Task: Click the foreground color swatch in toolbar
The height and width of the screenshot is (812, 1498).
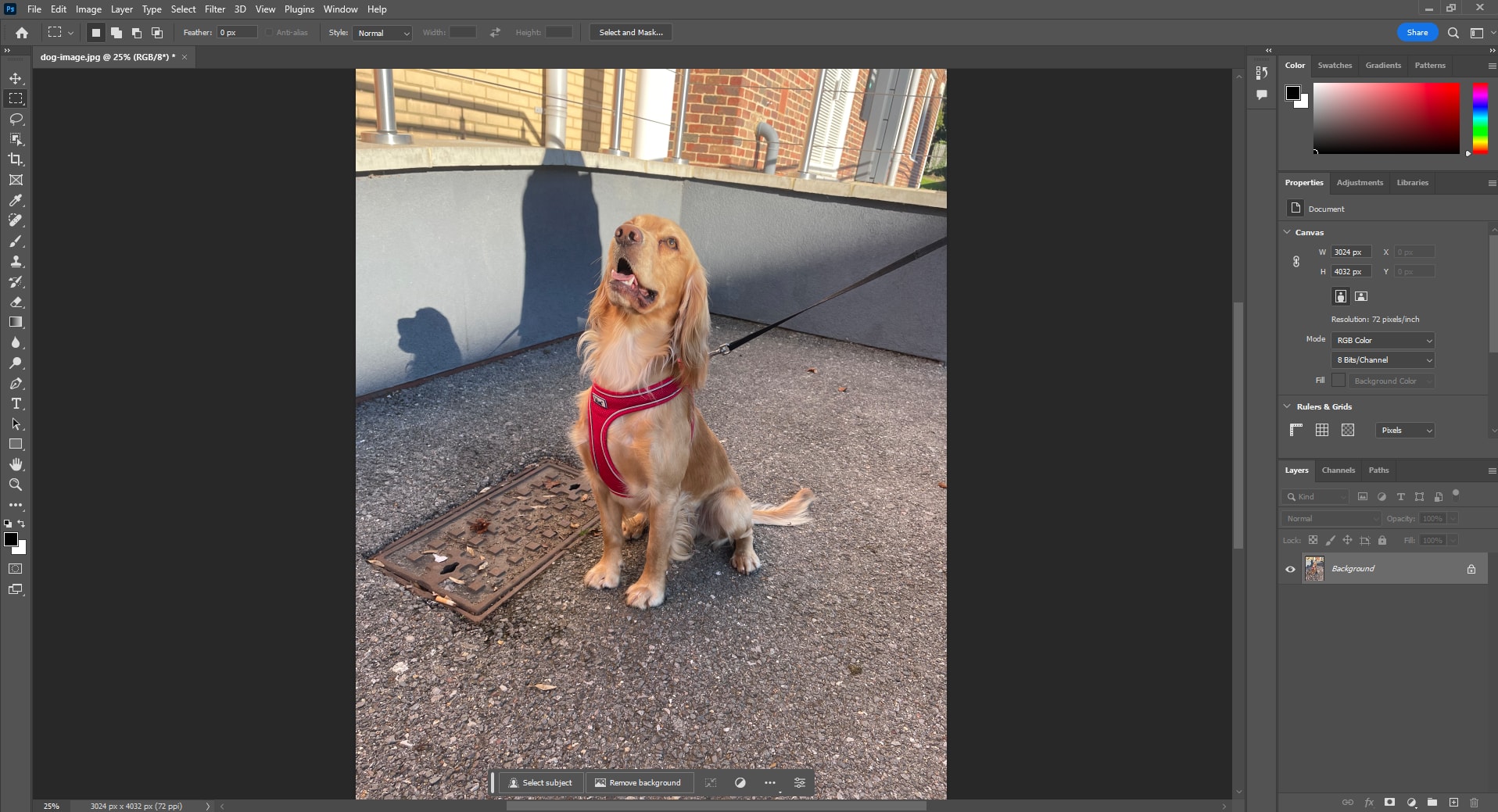Action: click(11, 539)
